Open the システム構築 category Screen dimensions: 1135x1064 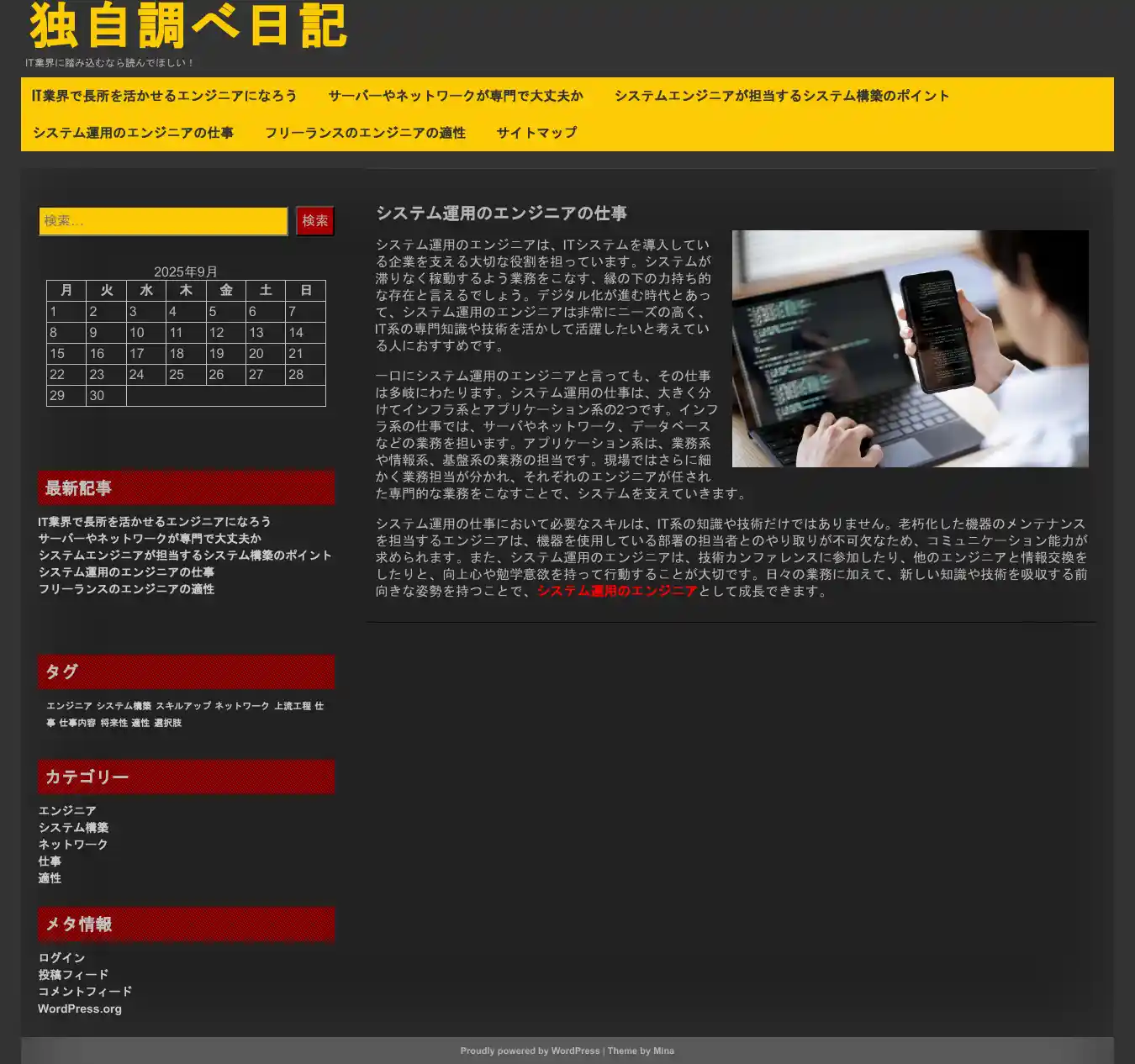pyautogui.click(x=73, y=828)
